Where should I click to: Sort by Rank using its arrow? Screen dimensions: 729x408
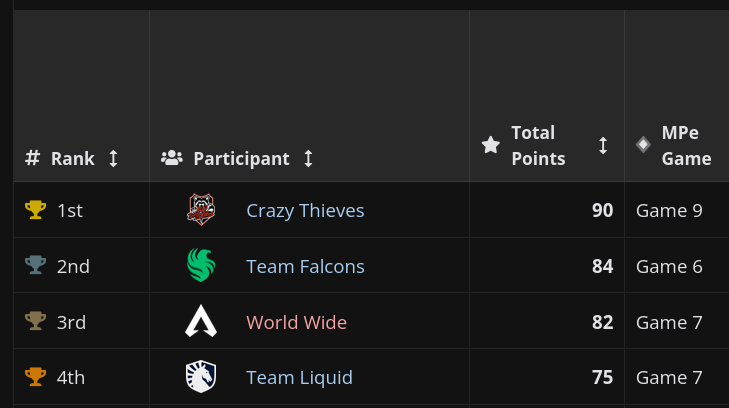click(x=113, y=158)
